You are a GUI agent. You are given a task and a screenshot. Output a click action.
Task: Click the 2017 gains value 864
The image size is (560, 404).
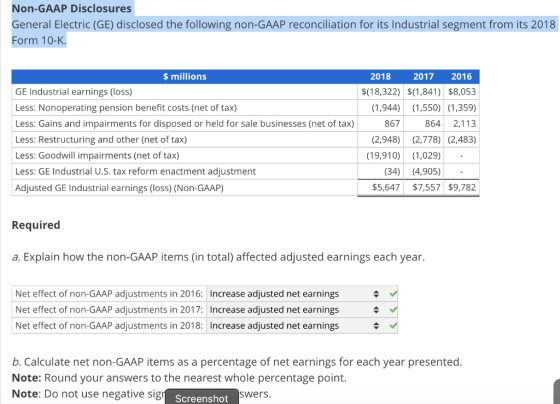433,124
